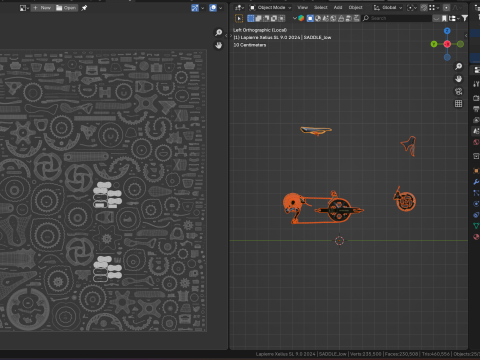Click the pan hand icon in UV editor
This screenshot has width=480, height=360.
(219, 45)
